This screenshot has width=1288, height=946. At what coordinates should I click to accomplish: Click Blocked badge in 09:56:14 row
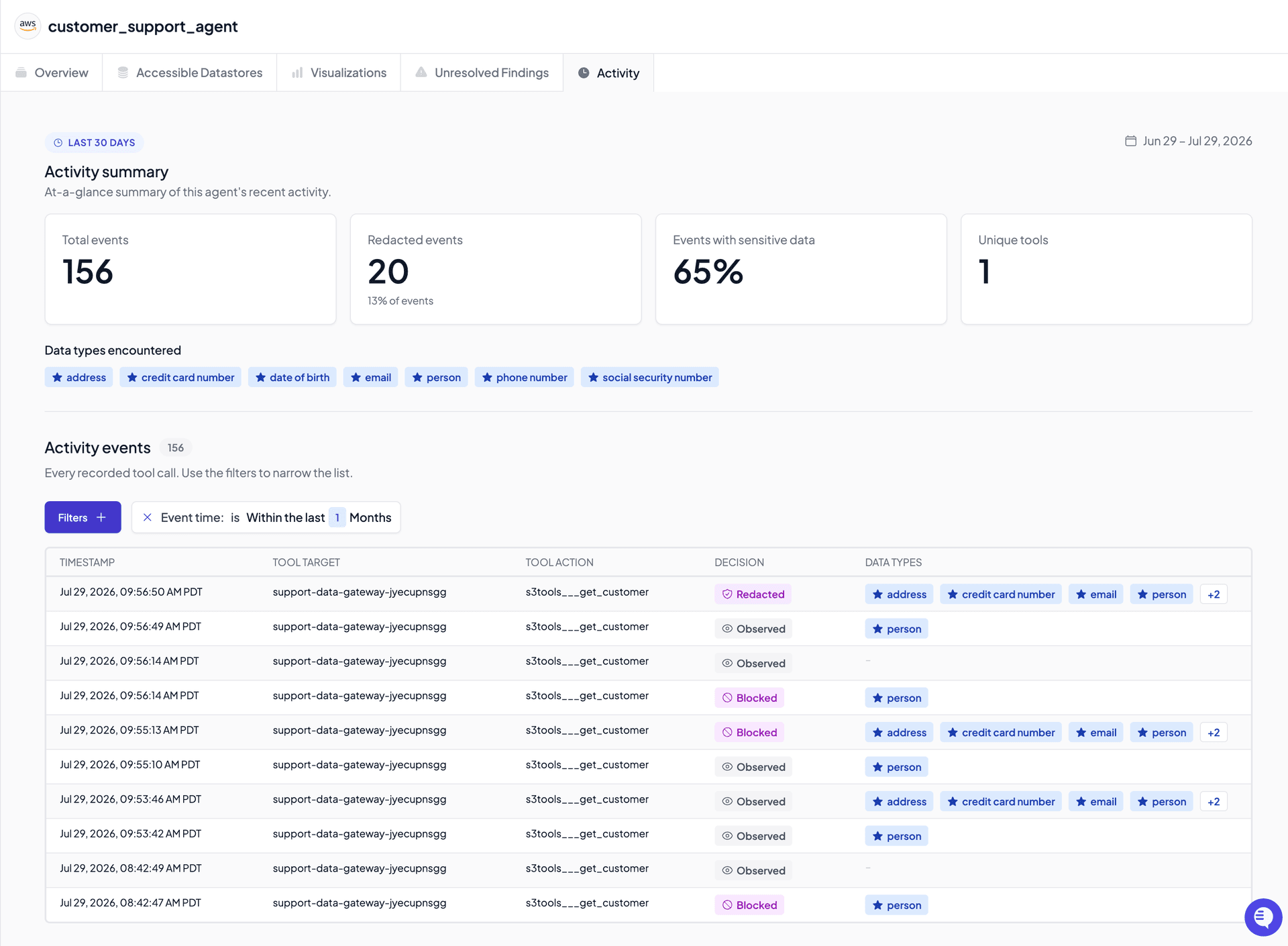pyautogui.click(x=749, y=698)
